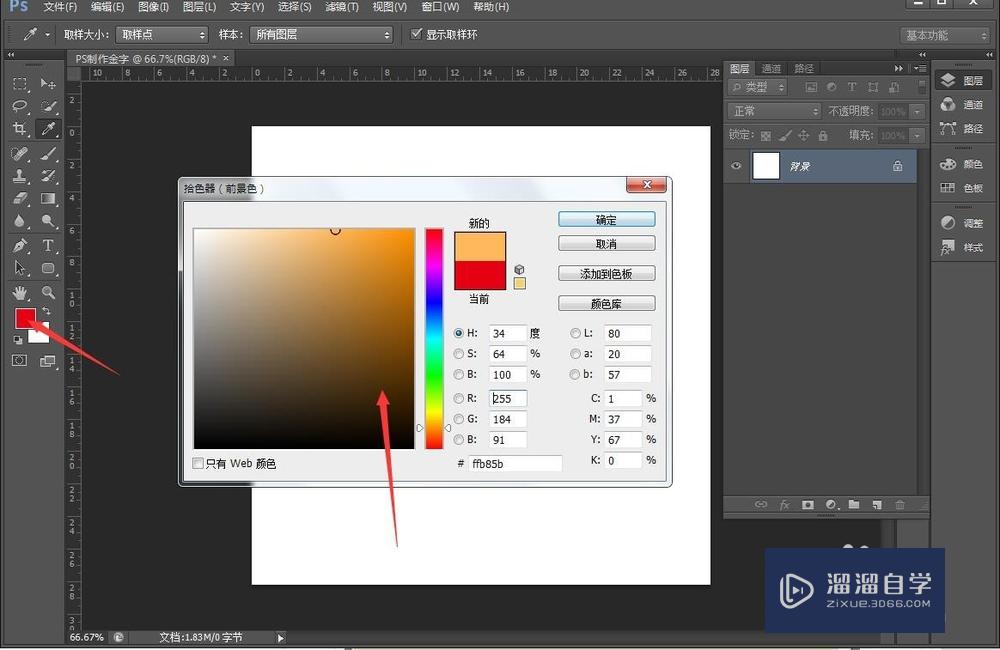1000x650 pixels.
Task: Enable the 只有 Web 颜色 checkbox
Action: point(198,463)
